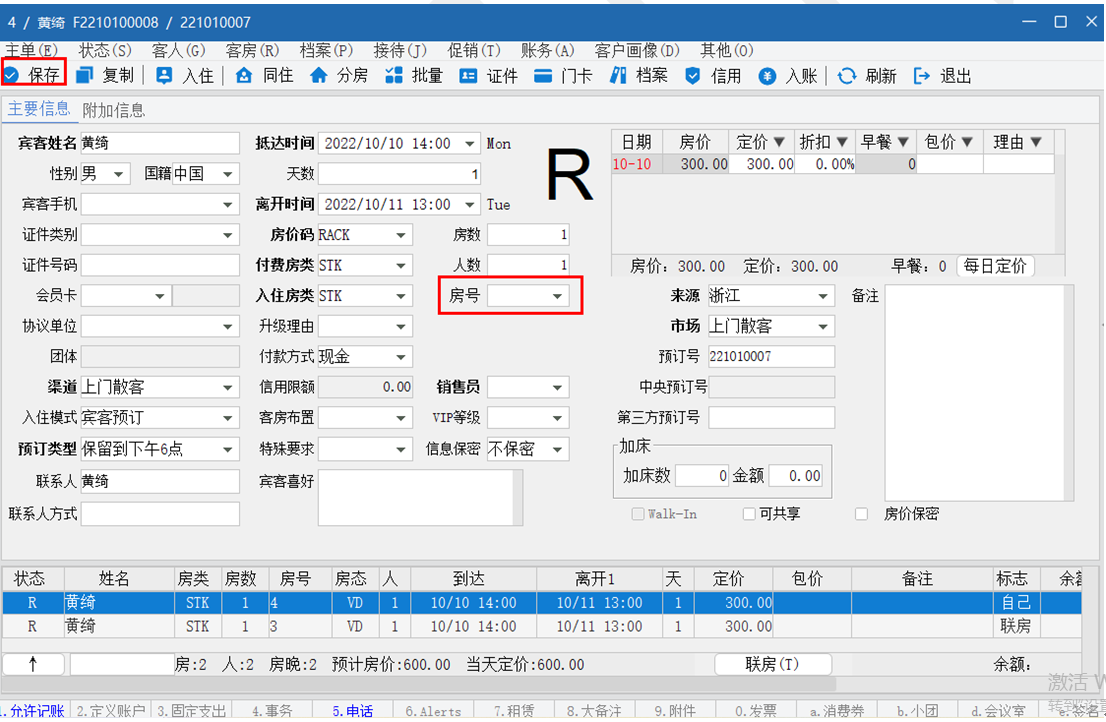
Task: Open the 1.允许记账 bottom tab
Action: tap(32, 711)
